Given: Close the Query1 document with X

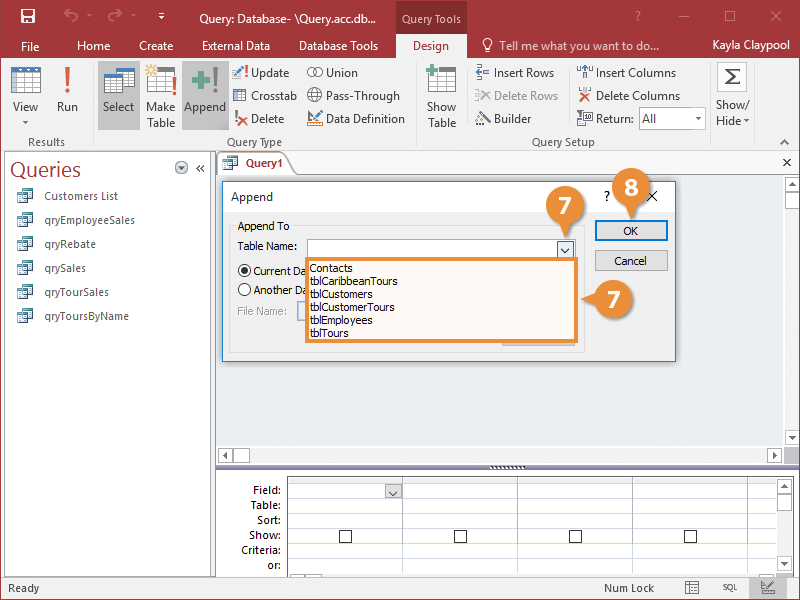Looking at the screenshot, I should tap(787, 163).
